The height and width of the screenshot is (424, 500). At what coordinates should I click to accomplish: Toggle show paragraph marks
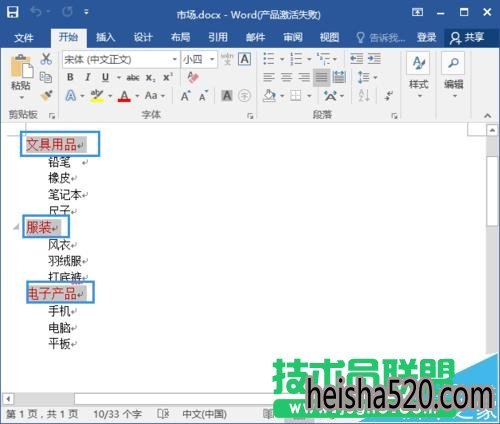point(389,96)
